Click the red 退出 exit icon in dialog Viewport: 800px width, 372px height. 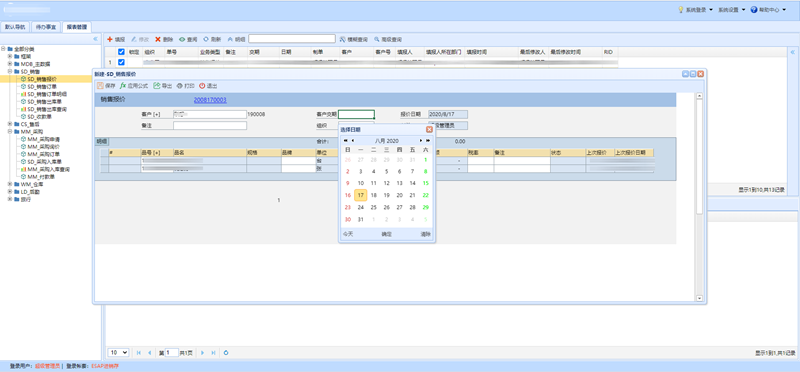[x=202, y=86]
